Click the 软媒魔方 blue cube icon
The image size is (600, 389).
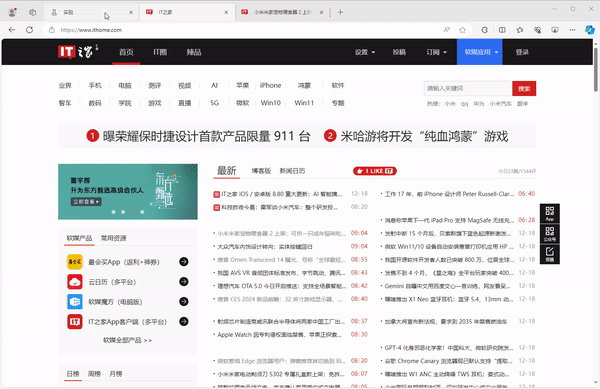[75, 301]
